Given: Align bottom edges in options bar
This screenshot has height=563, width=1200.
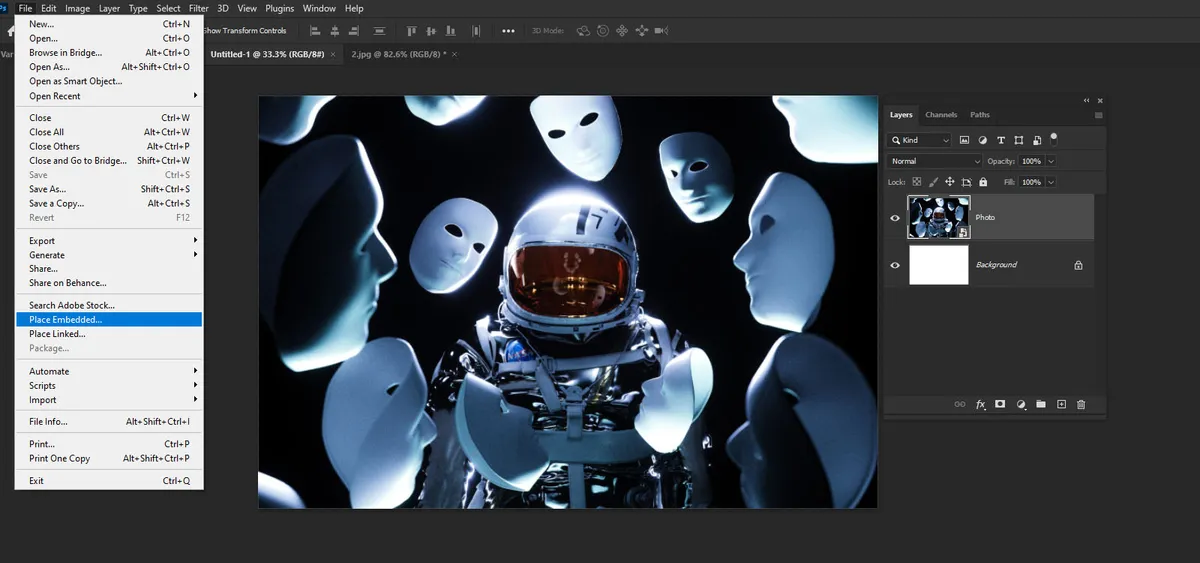Looking at the screenshot, I should tap(450, 31).
